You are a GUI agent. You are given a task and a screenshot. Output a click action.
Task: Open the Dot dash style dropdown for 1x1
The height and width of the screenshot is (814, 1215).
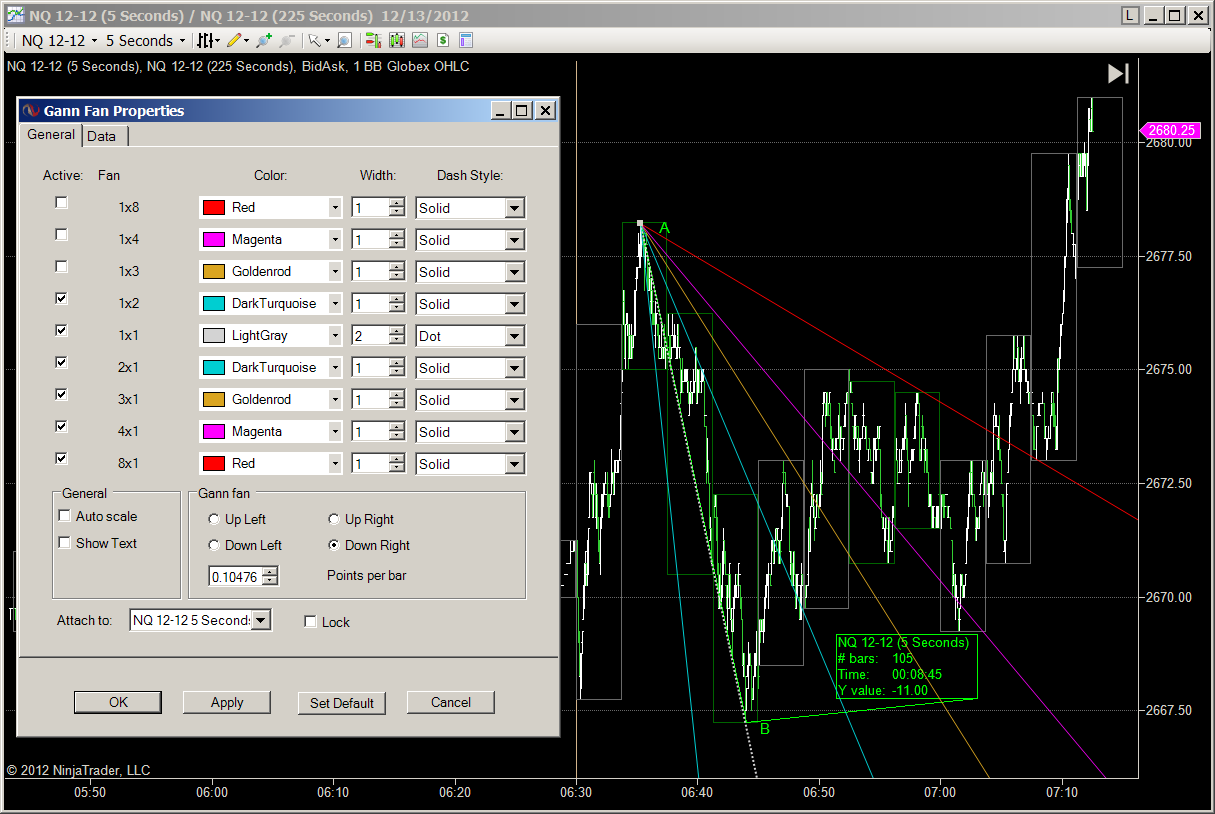pyautogui.click(x=514, y=336)
